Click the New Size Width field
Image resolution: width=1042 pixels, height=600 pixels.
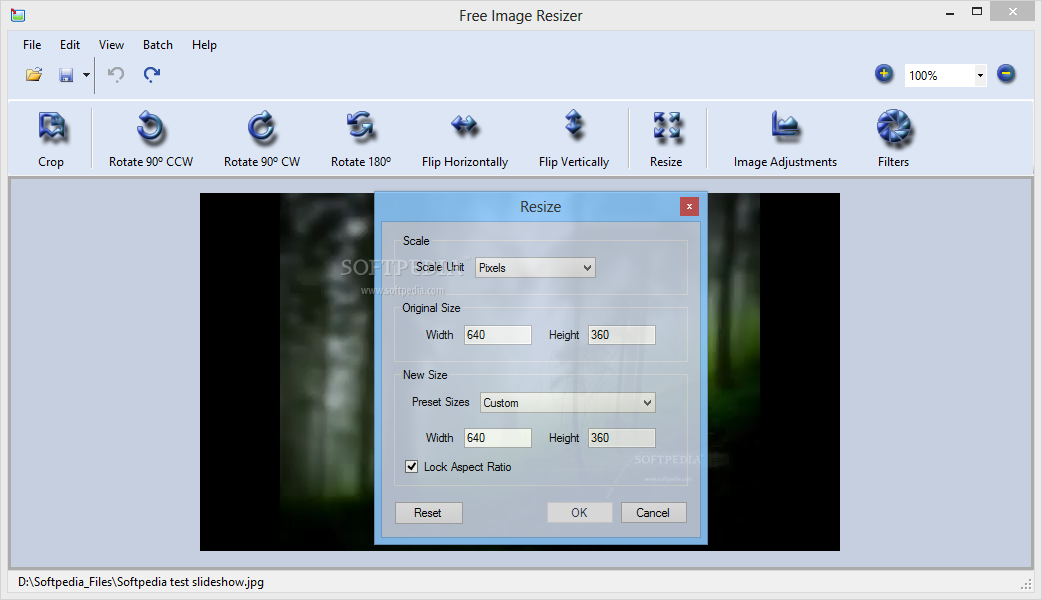pos(497,438)
